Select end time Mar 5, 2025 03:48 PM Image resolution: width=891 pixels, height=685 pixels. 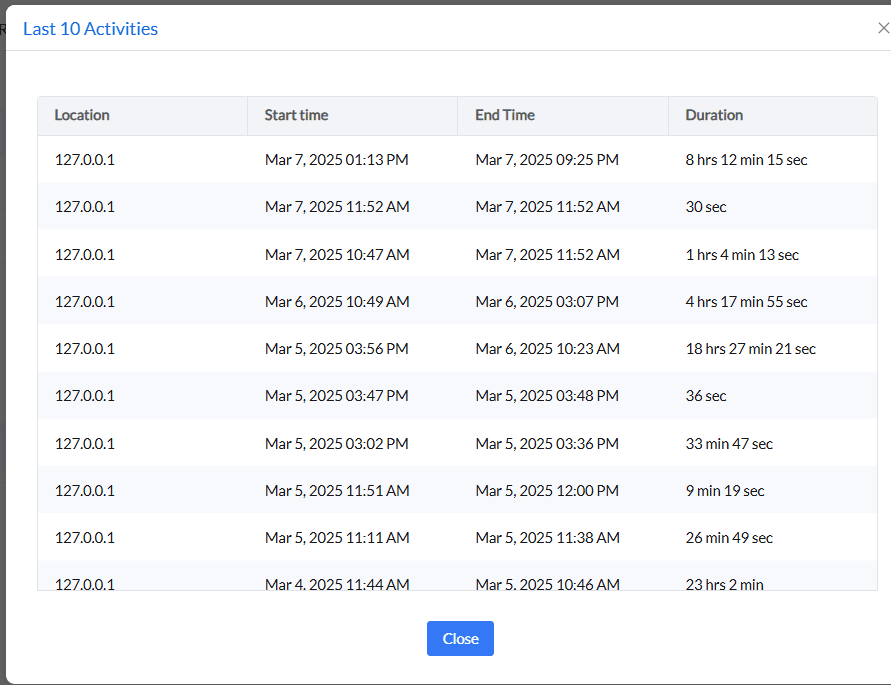[x=547, y=396]
